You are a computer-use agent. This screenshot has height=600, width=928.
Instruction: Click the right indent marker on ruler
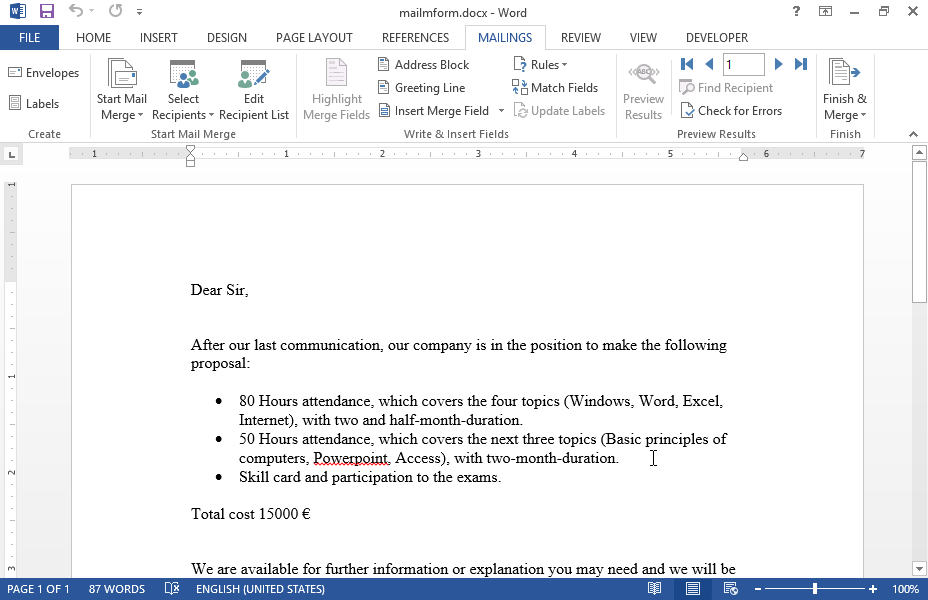[x=743, y=157]
